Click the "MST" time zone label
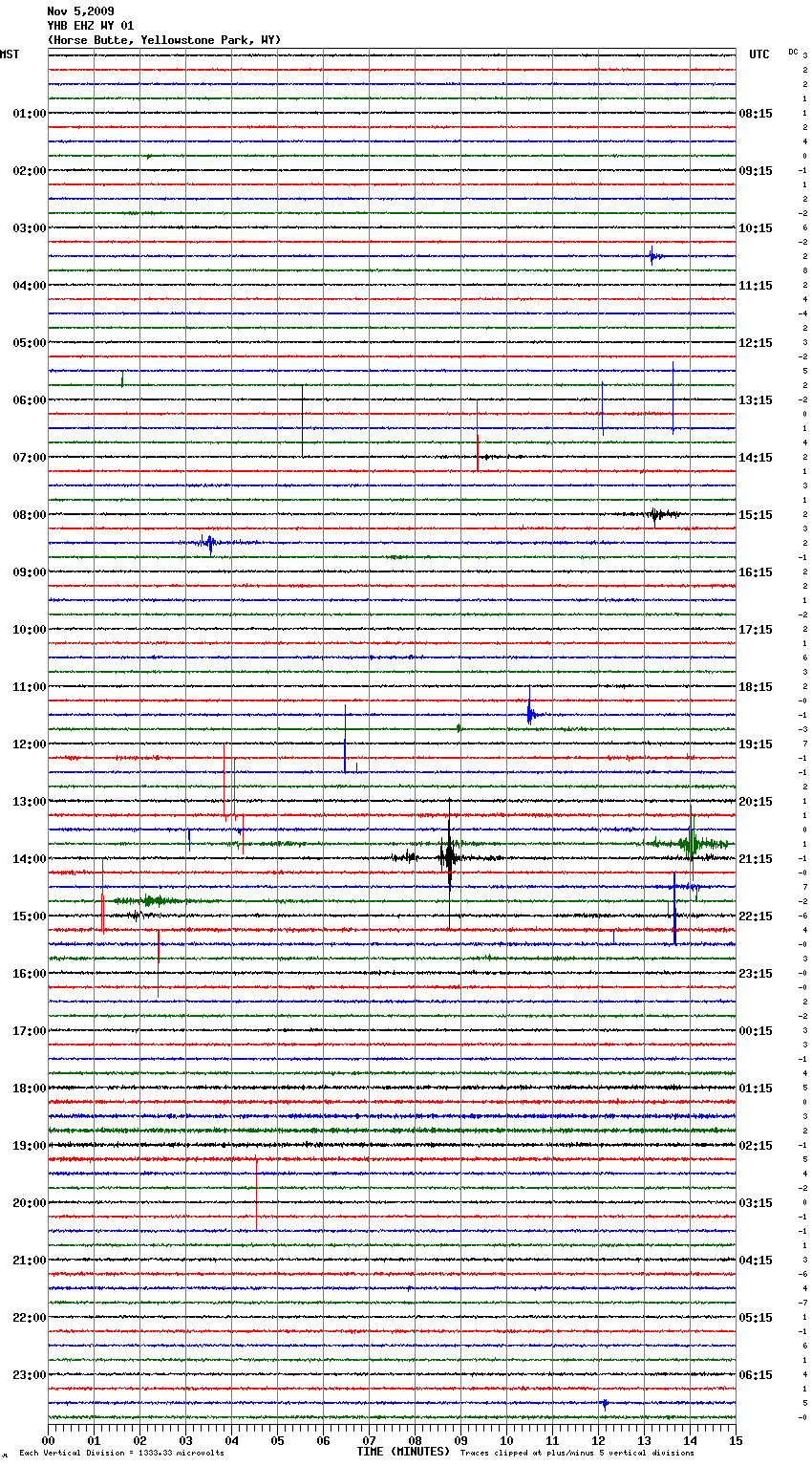Viewport: 812px width, 1466px height. 10,54
